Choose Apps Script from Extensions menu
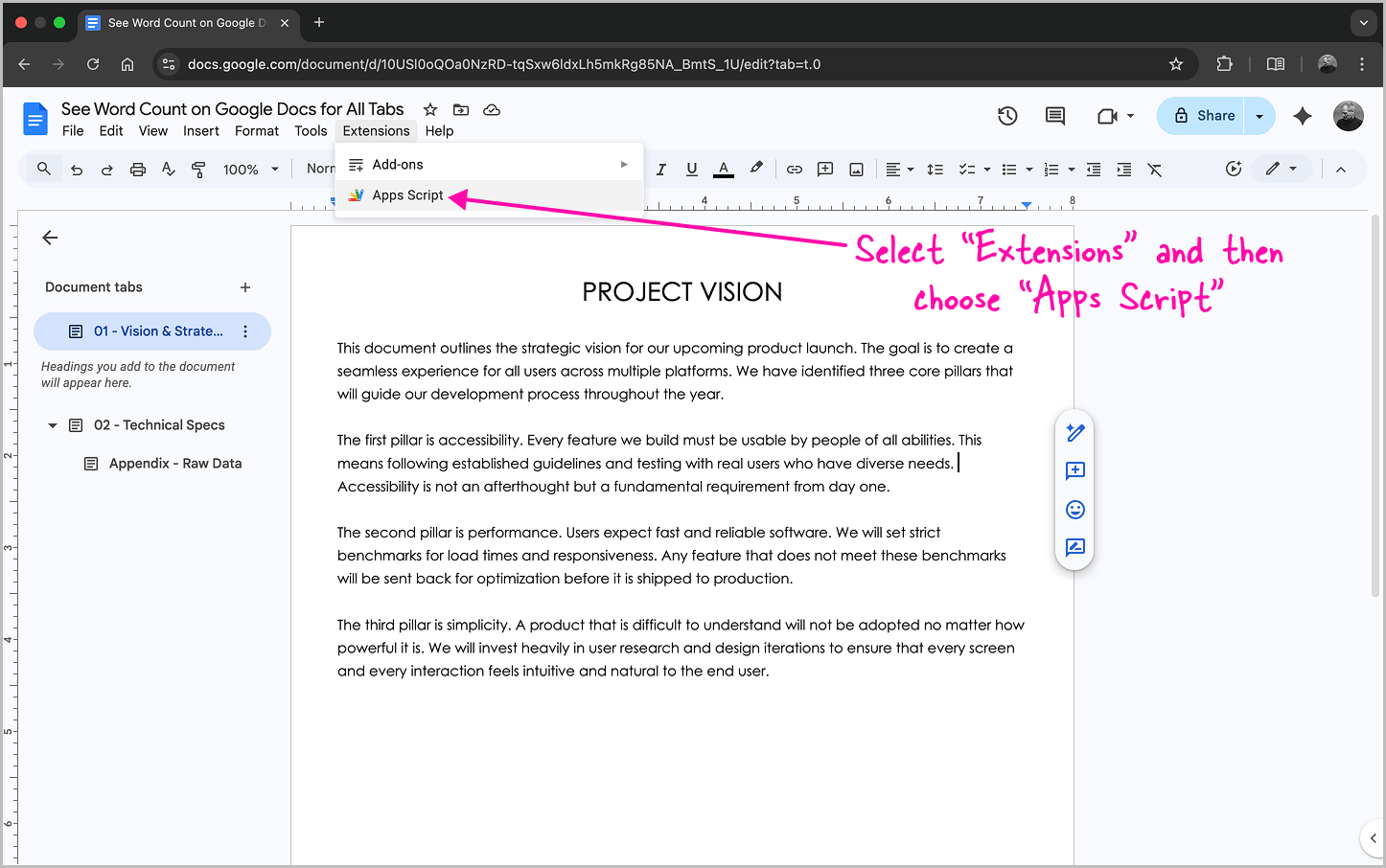Image resolution: width=1386 pixels, height=868 pixels. tap(406, 194)
